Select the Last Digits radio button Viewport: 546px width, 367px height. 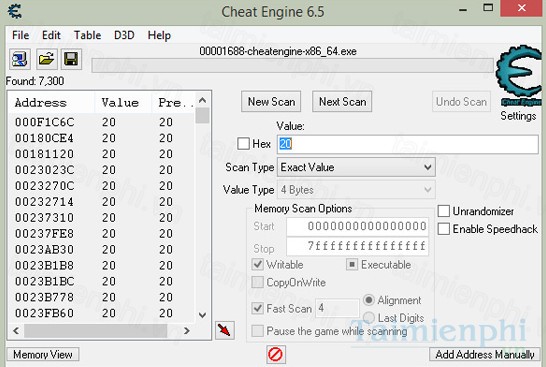(369, 318)
